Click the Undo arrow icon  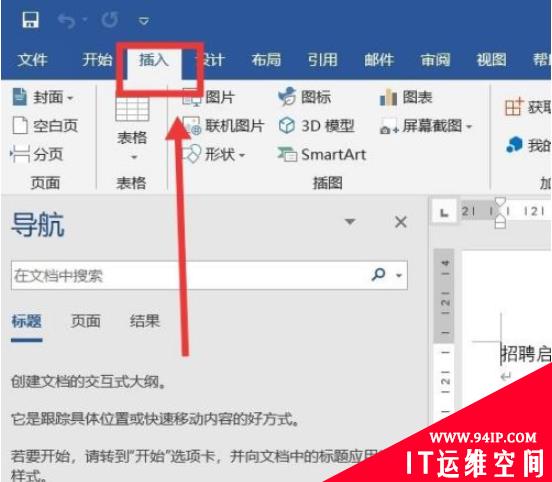pyautogui.click(x=66, y=20)
